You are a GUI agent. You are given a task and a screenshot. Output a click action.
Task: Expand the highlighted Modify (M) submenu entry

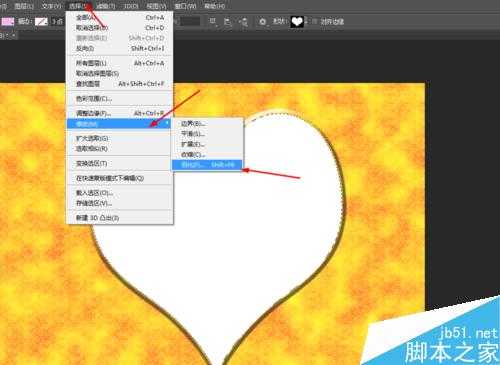(120, 124)
